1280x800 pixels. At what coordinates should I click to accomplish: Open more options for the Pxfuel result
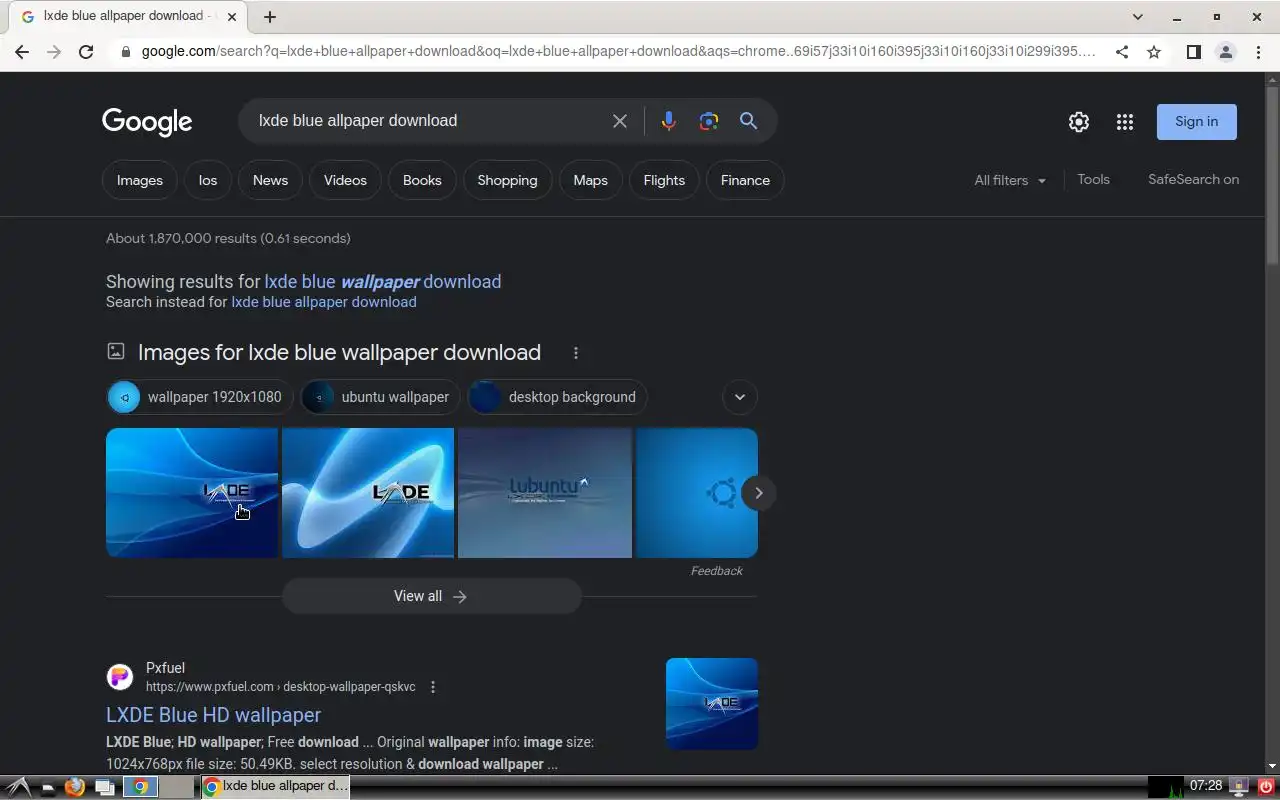pyautogui.click(x=433, y=687)
